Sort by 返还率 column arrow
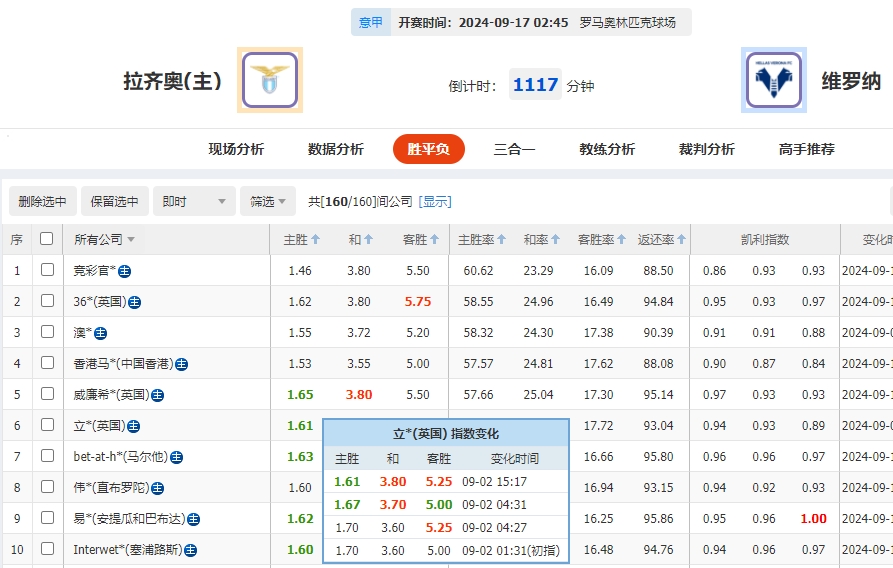Screen dimensions: 893x568 (x=682, y=240)
